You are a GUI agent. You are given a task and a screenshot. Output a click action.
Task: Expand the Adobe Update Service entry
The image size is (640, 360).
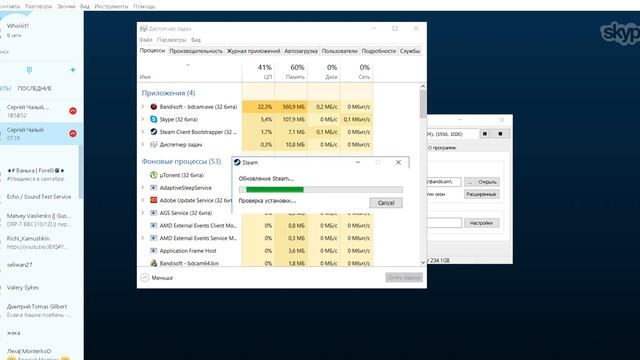point(142,200)
